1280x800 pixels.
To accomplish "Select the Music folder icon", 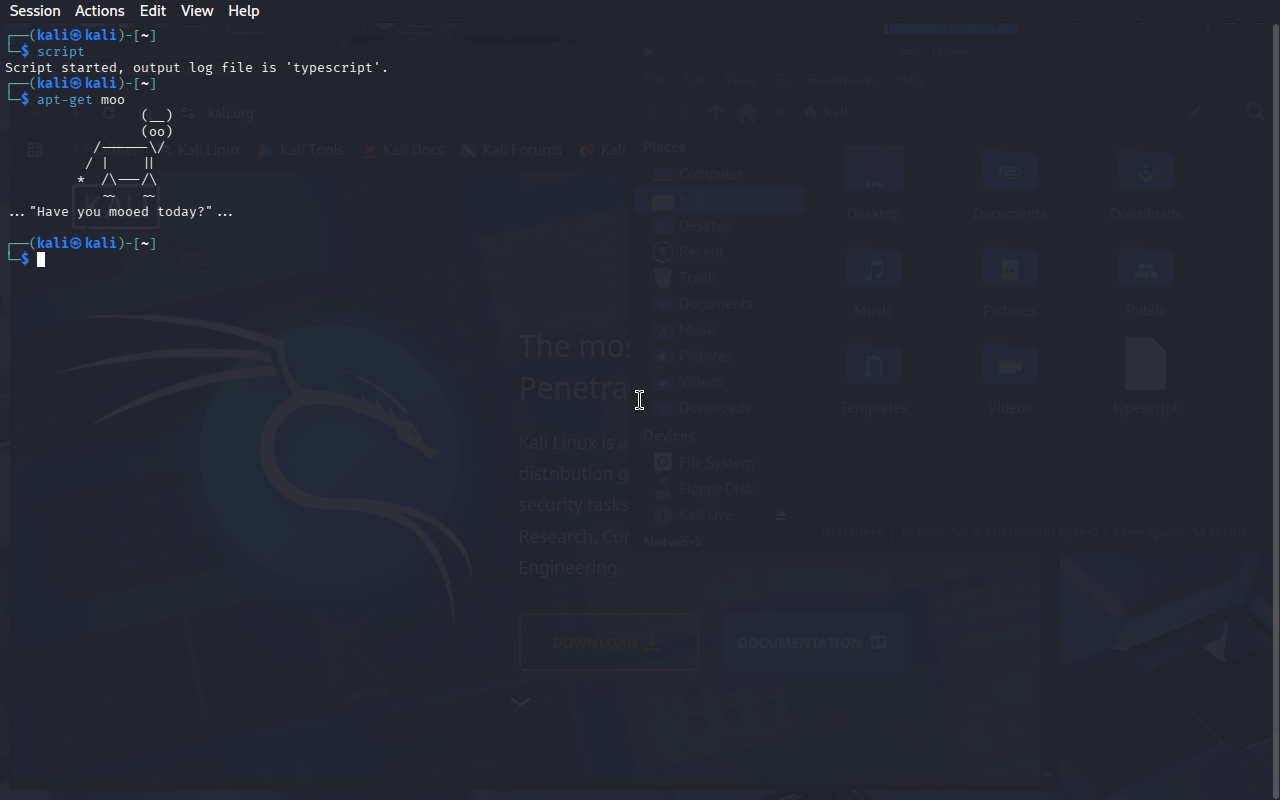I will point(874,270).
